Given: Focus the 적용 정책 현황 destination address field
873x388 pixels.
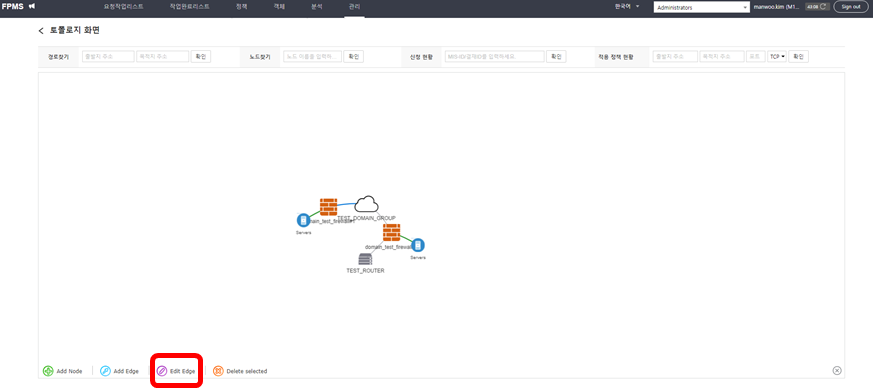Looking at the screenshot, I should 722,56.
